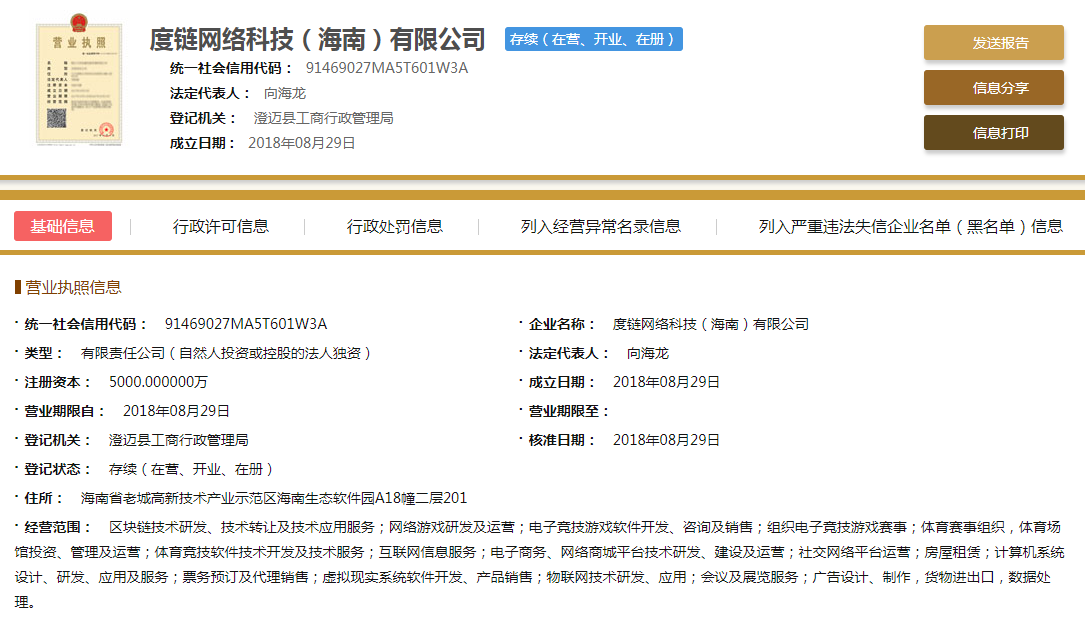Click the 发送报告 button
Viewport: 1085px width, 622px height.
pyautogui.click(x=993, y=43)
